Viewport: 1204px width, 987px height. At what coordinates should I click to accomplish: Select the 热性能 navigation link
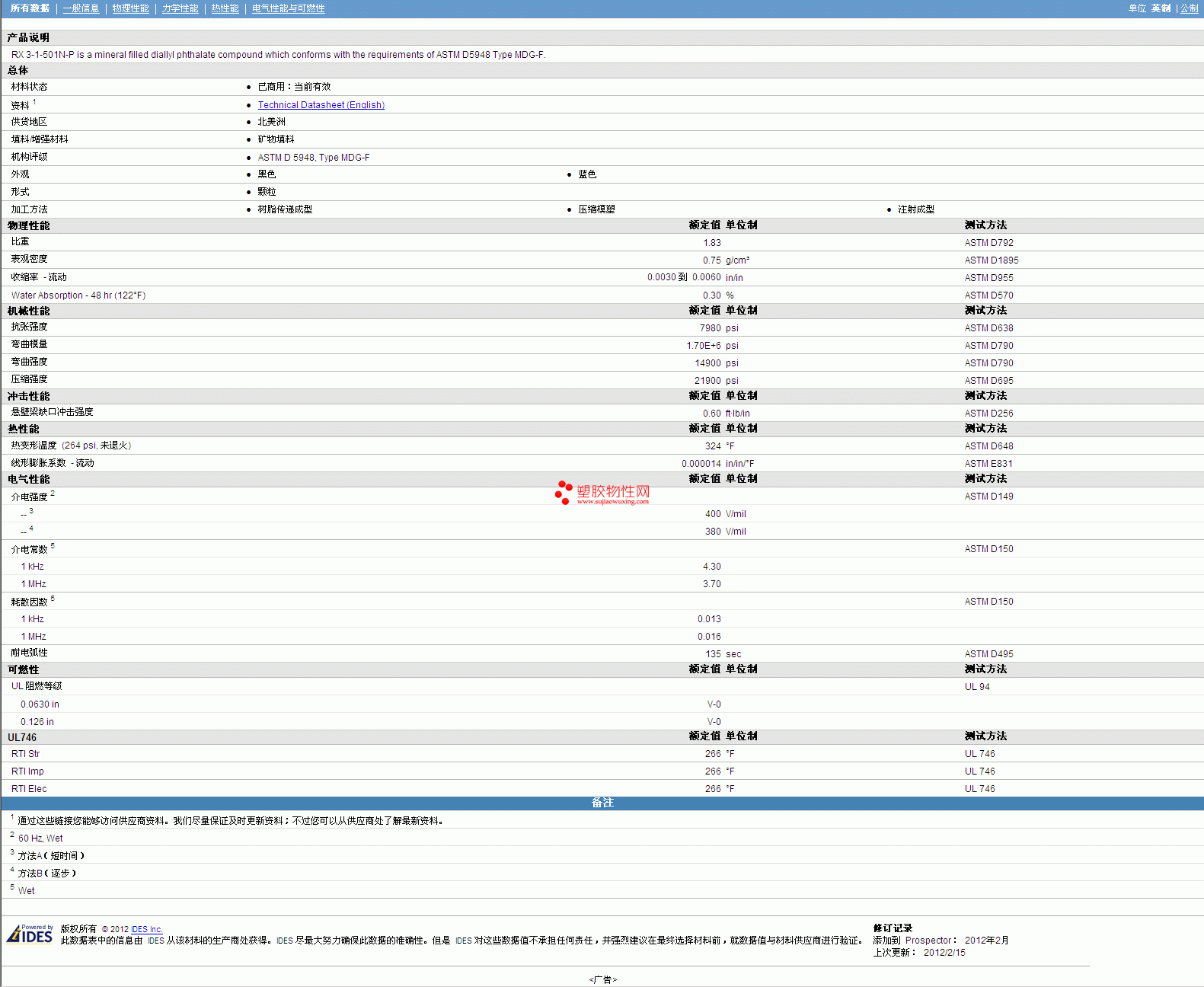pos(225,8)
